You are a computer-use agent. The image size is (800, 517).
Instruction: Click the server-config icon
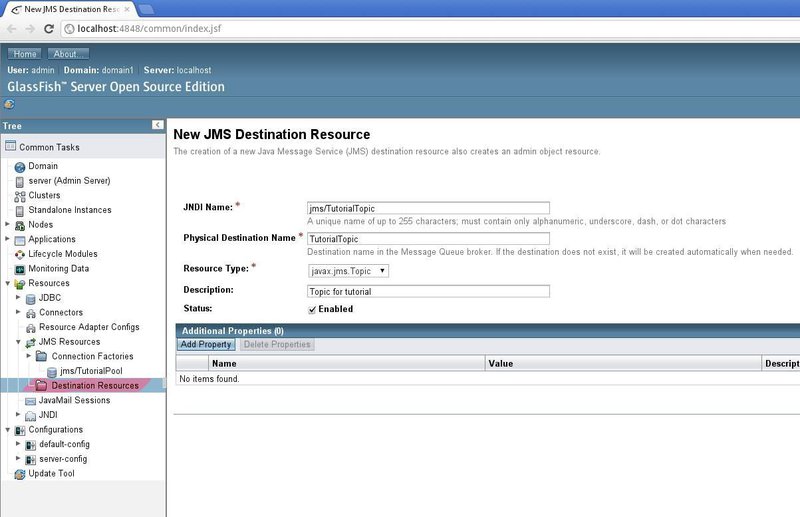point(31,460)
